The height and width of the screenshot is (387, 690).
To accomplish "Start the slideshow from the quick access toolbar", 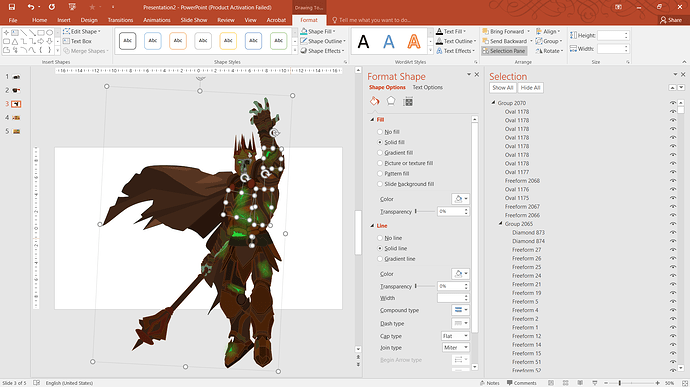I will (72, 7).
